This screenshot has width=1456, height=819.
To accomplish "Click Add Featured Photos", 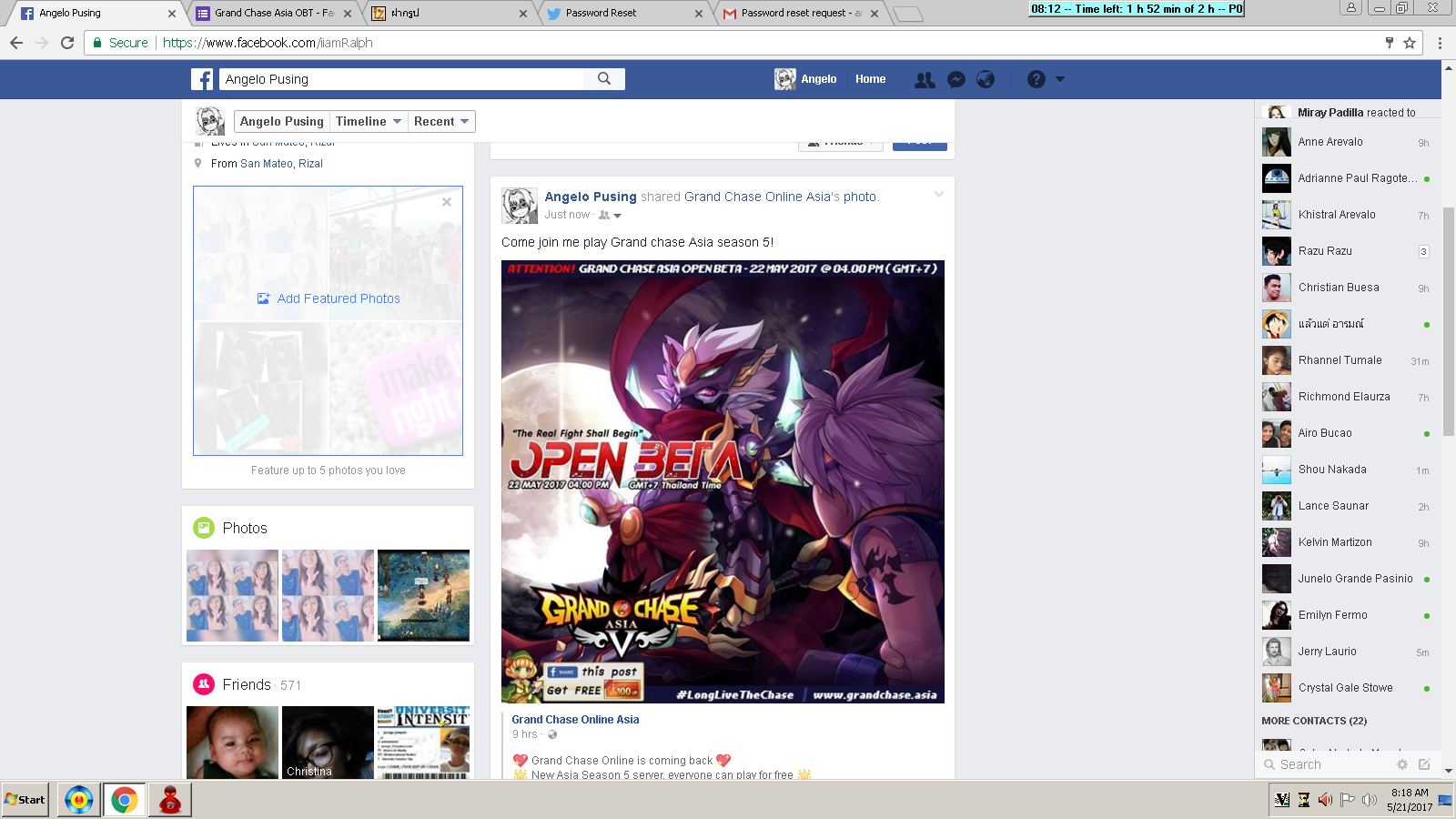I will click(x=329, y=298).
